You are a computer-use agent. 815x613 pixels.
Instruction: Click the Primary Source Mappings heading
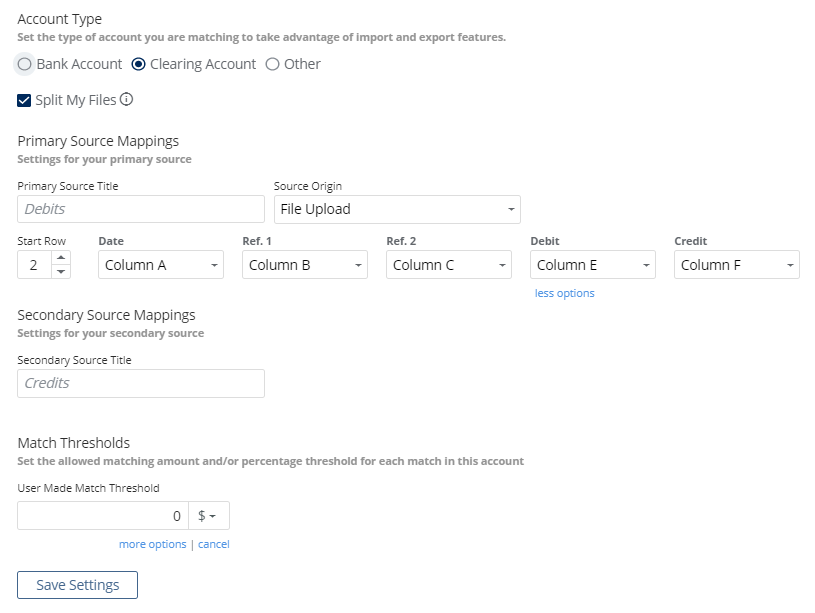[x=98, y=141]
